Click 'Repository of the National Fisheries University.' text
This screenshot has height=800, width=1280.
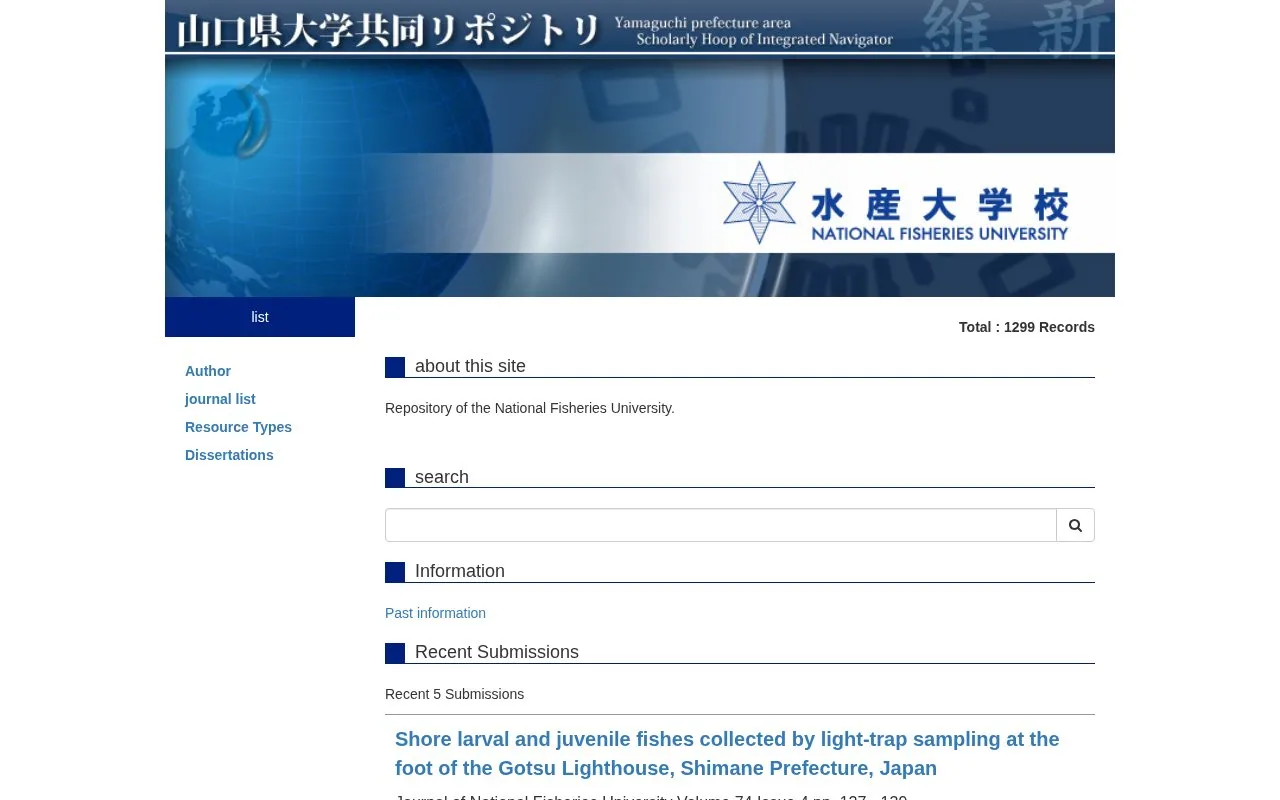tap(530, 408)
